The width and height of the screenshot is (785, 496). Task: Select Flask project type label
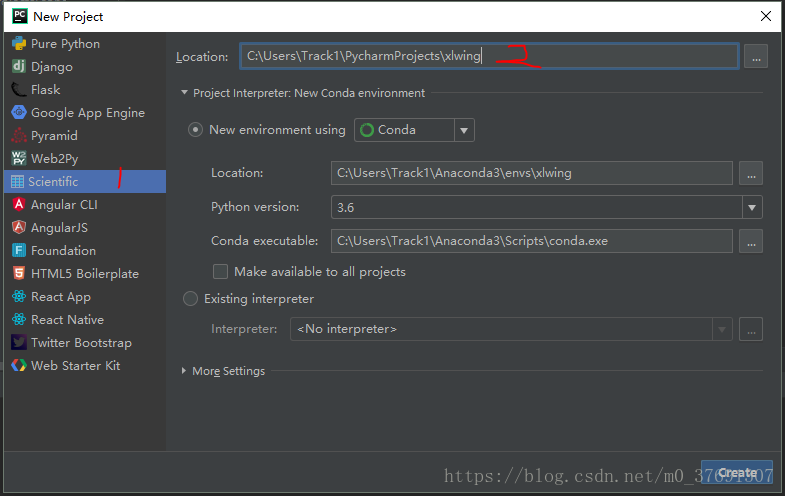coord(46,90)
